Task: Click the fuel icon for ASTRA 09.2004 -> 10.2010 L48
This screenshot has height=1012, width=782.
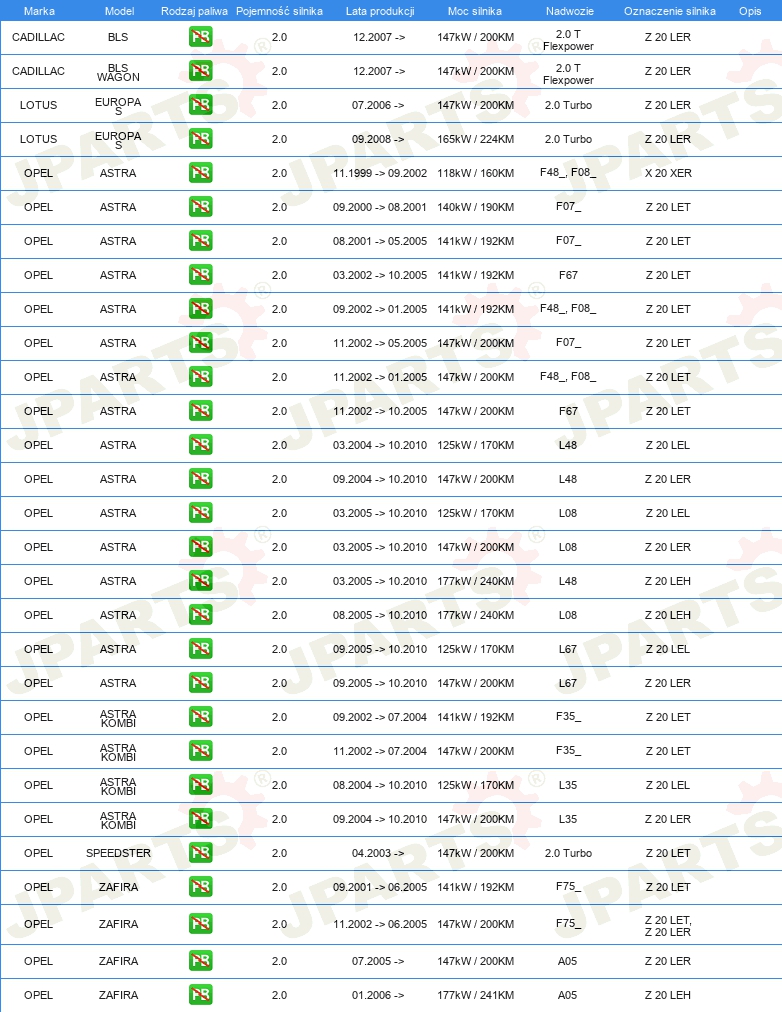Action: 201,479
